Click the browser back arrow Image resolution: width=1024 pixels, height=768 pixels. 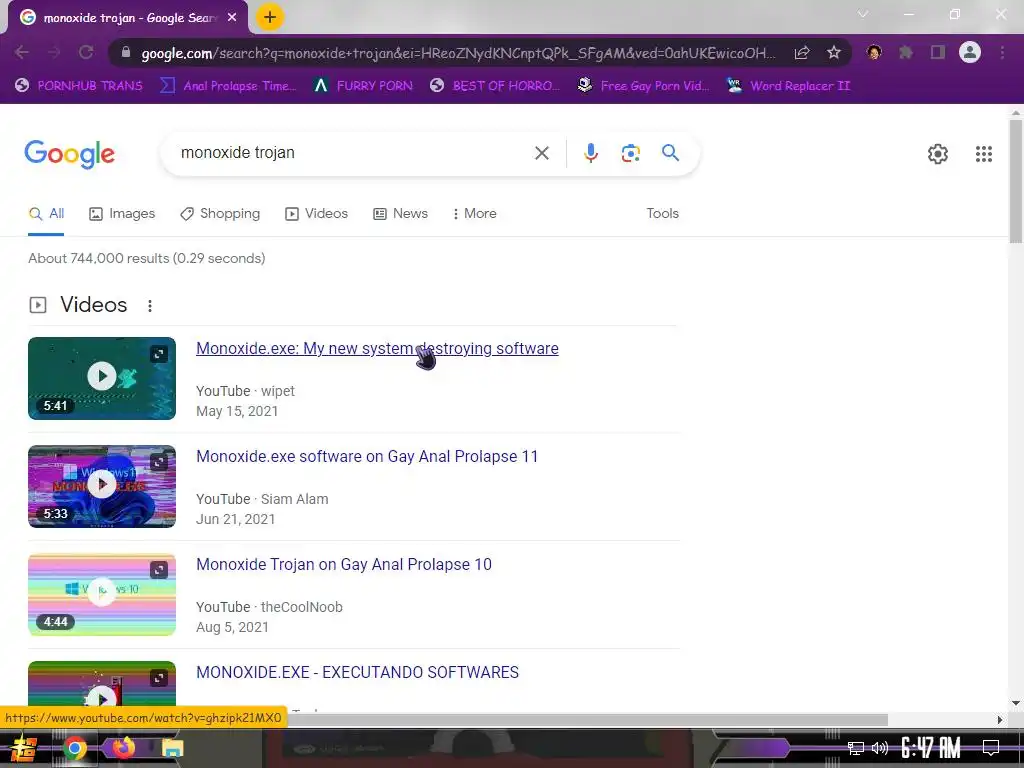tap(22, 52)
